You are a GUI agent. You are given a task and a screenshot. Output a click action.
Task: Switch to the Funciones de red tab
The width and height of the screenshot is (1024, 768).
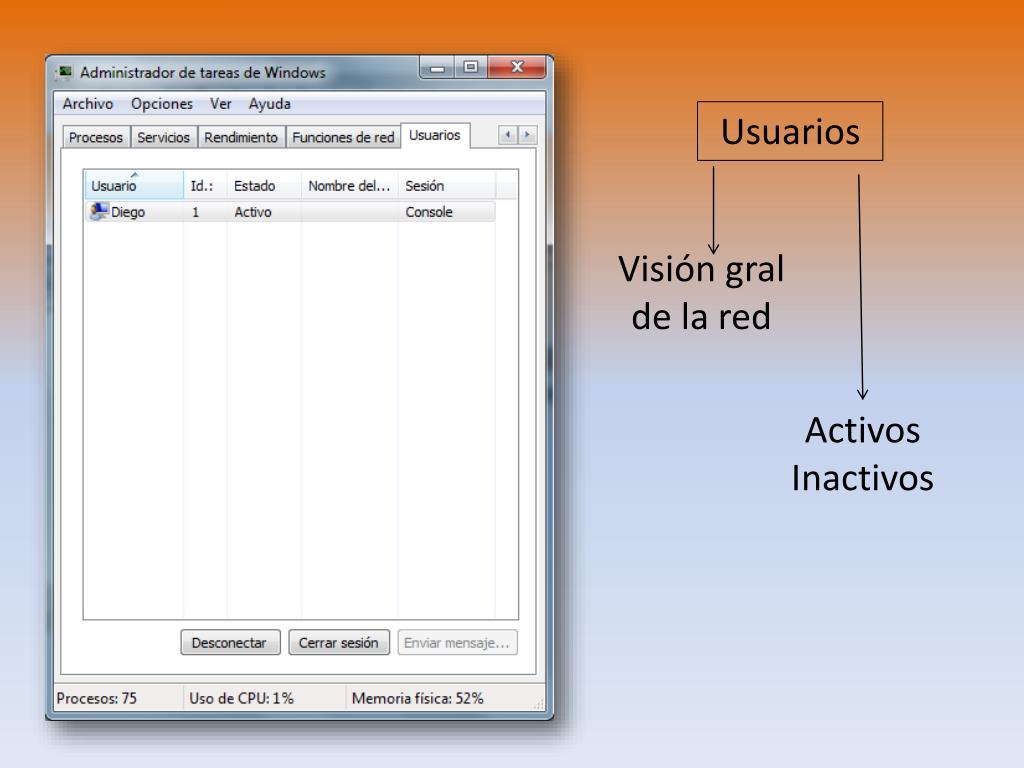tap(343, 137)
